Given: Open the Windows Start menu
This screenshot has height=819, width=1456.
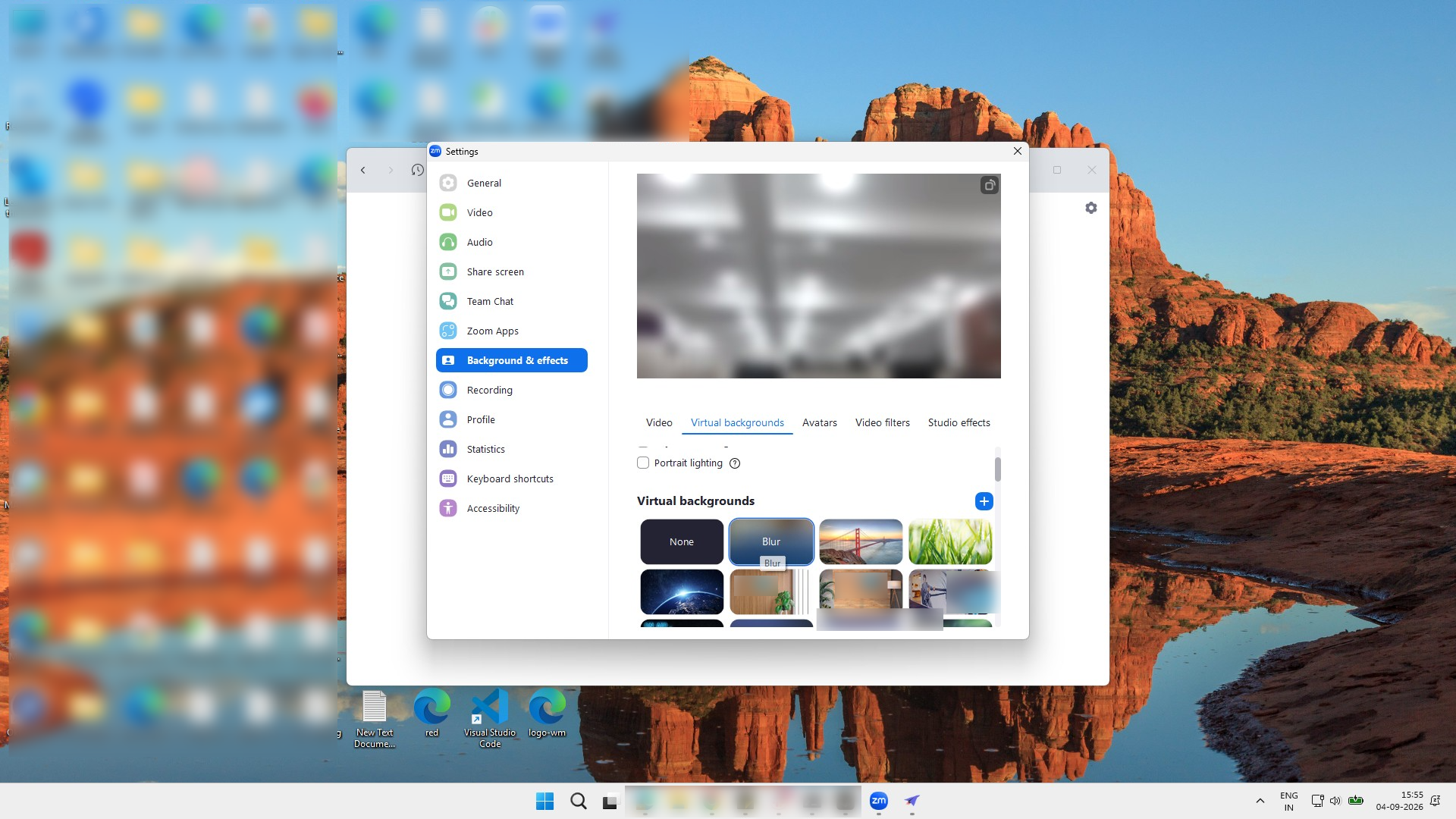Looking at the screenshot, I should pyautogui.click(x=544, y=801).
